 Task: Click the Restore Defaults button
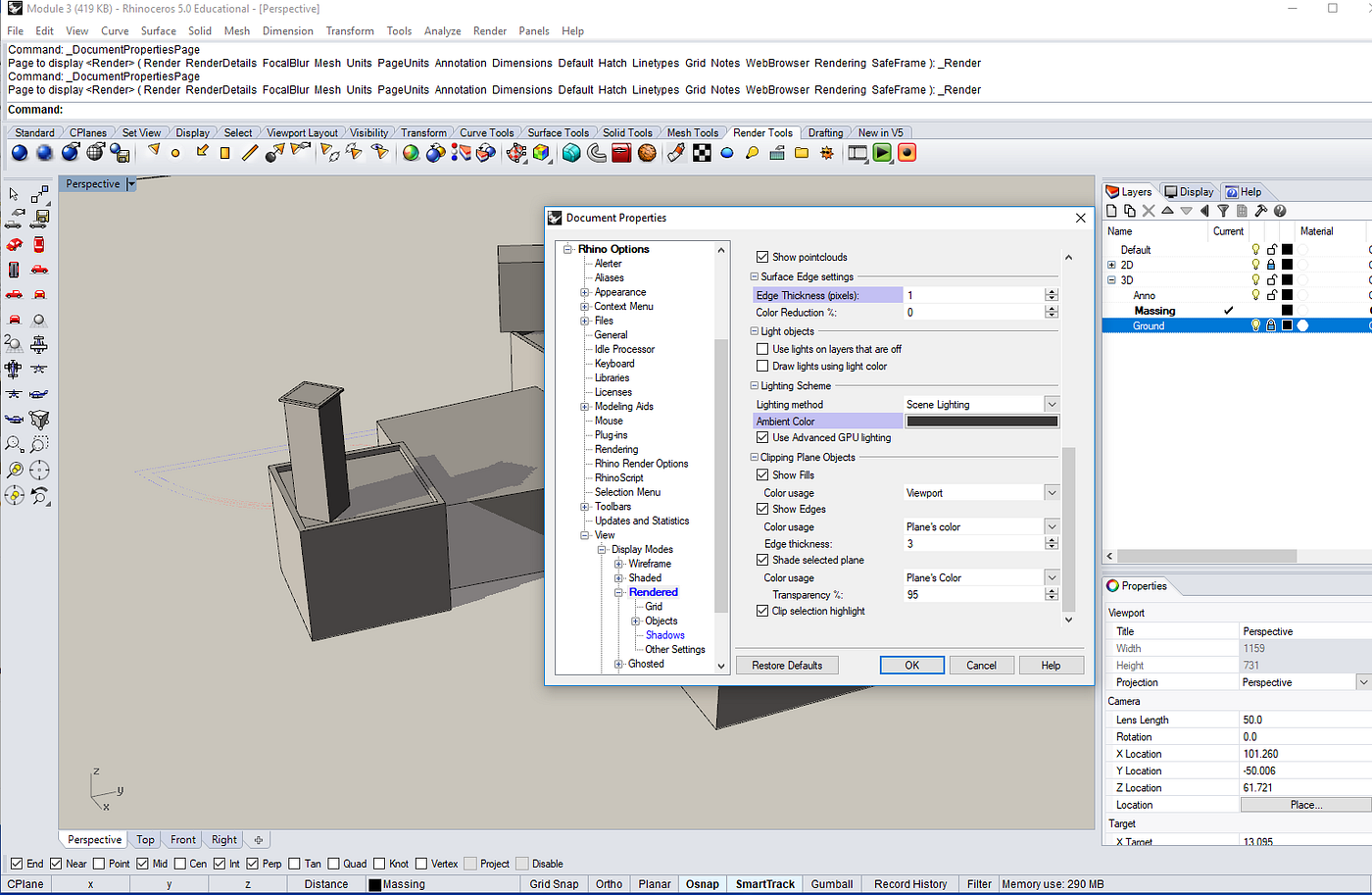[x=787, y=665]
